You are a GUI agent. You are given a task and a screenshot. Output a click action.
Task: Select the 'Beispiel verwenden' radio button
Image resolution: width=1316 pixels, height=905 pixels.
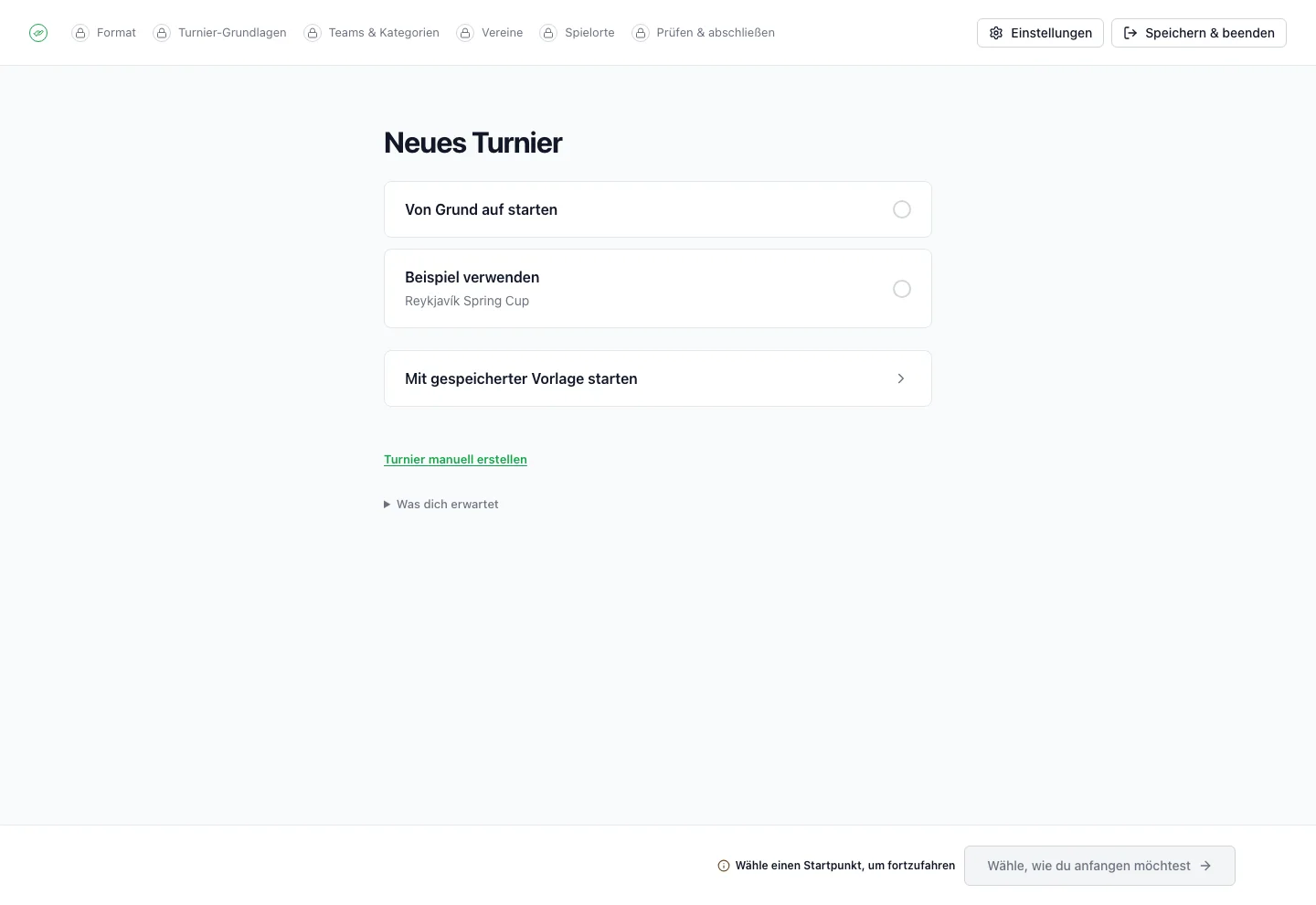coord(902,289)
